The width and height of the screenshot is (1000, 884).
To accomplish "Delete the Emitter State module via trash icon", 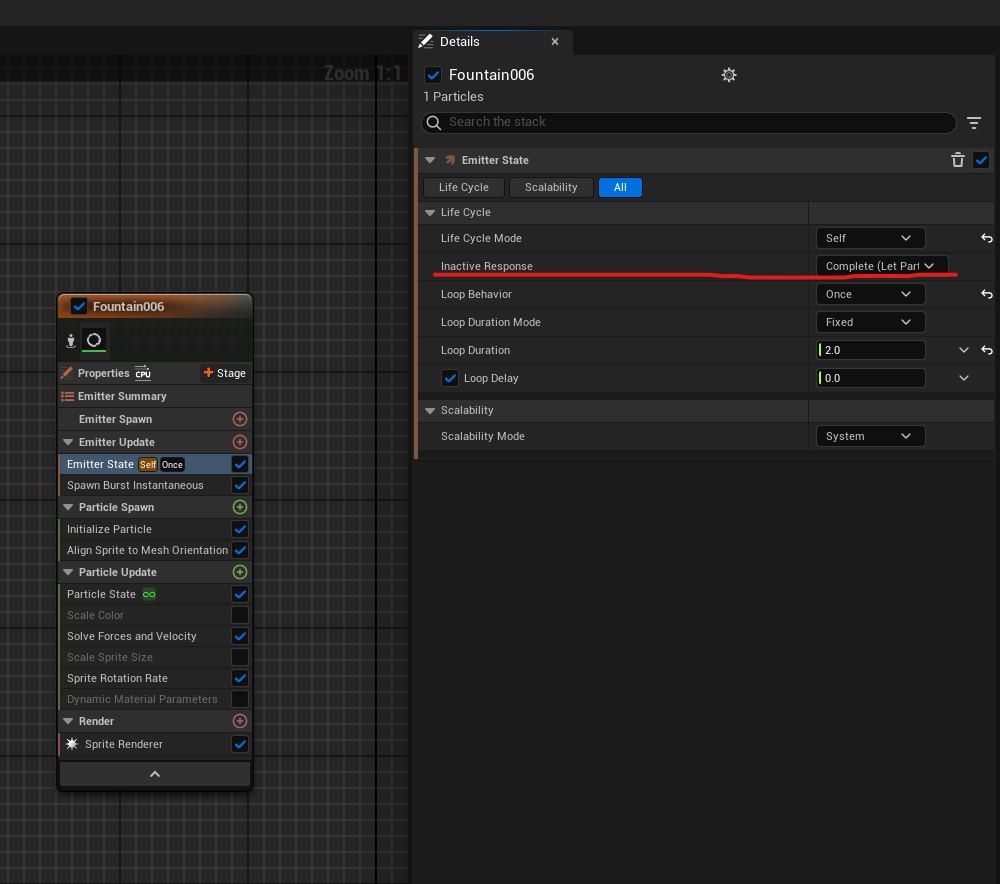I will pyautogui.click(x=957, y=160).
